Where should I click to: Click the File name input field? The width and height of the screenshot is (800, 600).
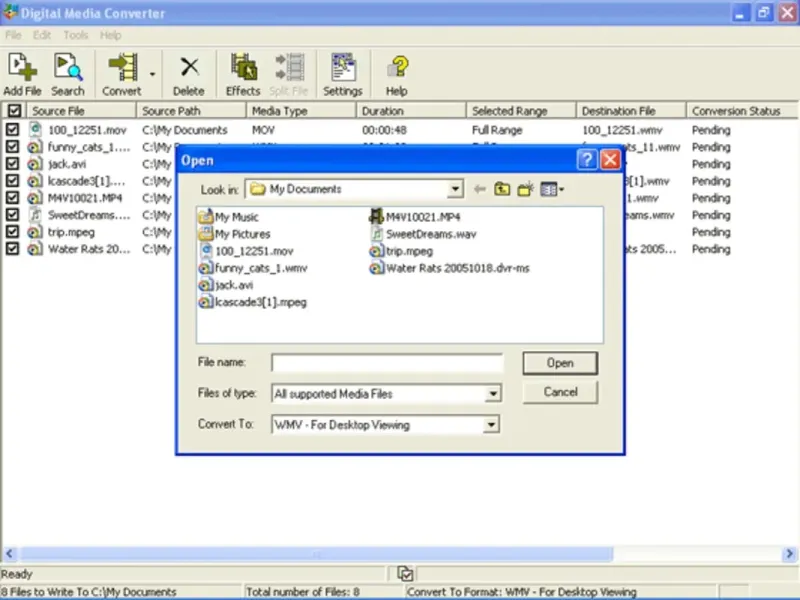(x=387, y=363)
